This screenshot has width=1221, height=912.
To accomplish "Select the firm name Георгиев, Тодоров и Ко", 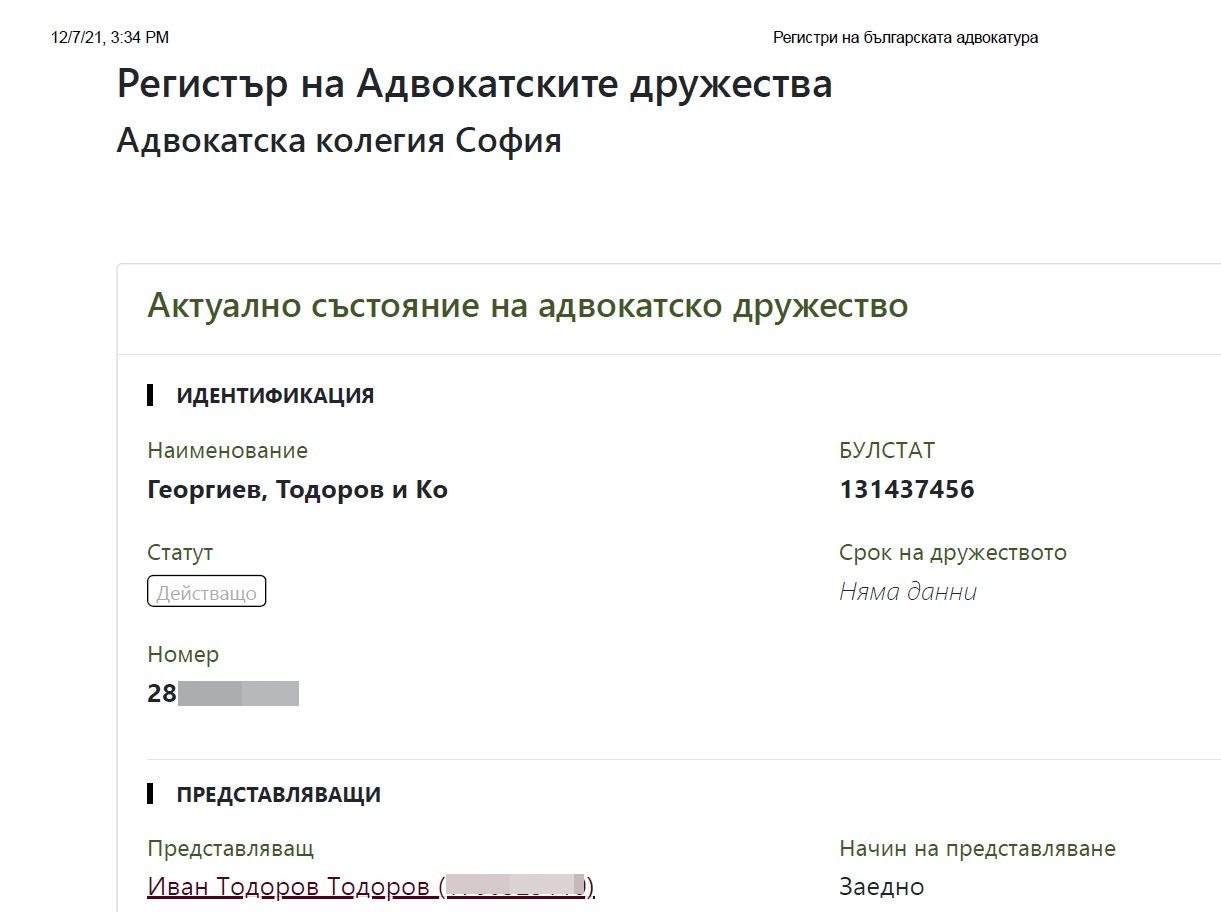I will (297, 490).
